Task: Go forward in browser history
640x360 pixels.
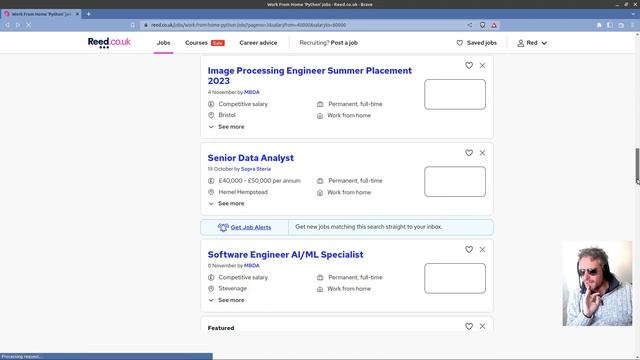Action: click(18, 25)
